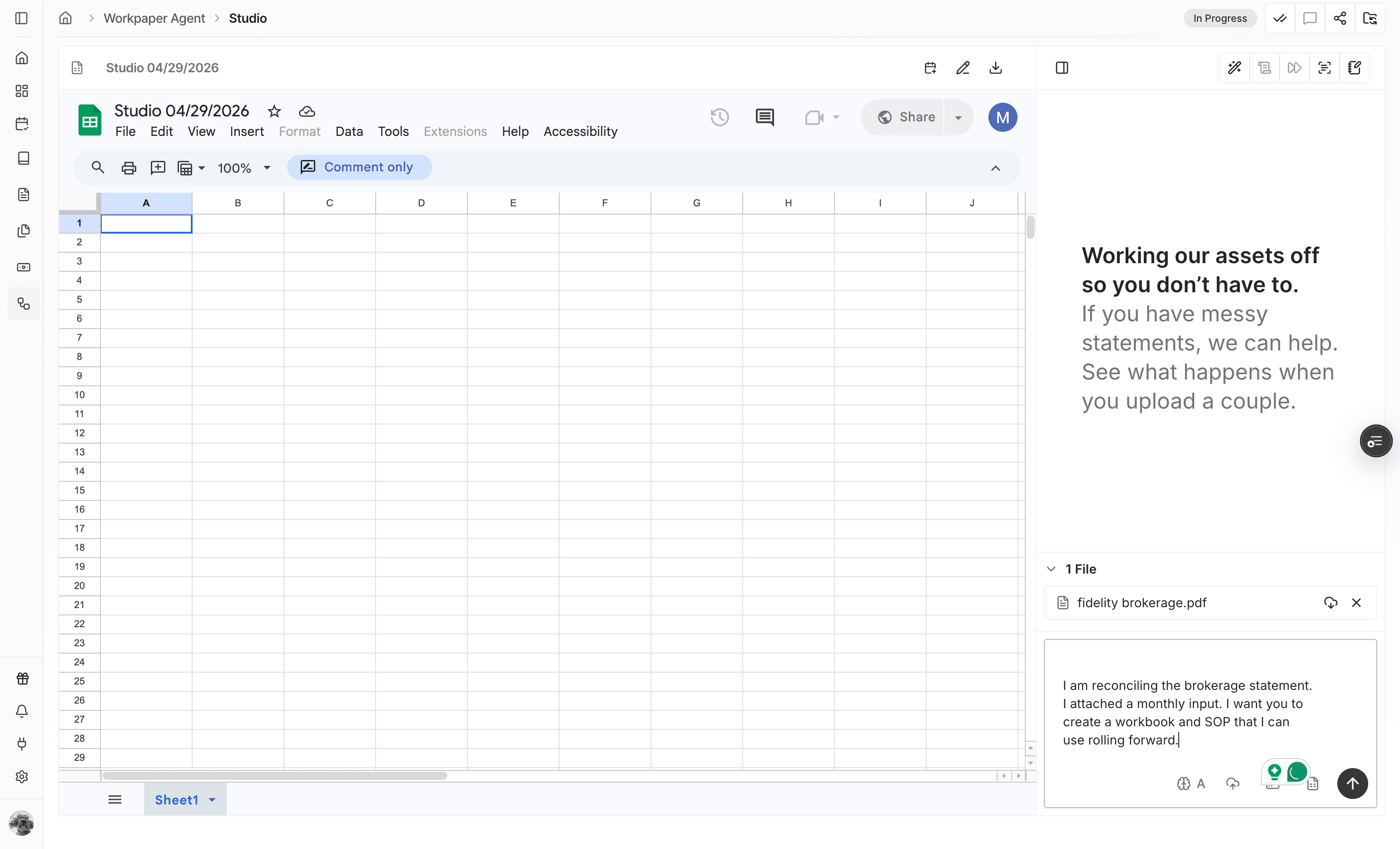Click the download icon beside Studio title
Viewport: 1400px width, 849px height.
click(995, 68)
